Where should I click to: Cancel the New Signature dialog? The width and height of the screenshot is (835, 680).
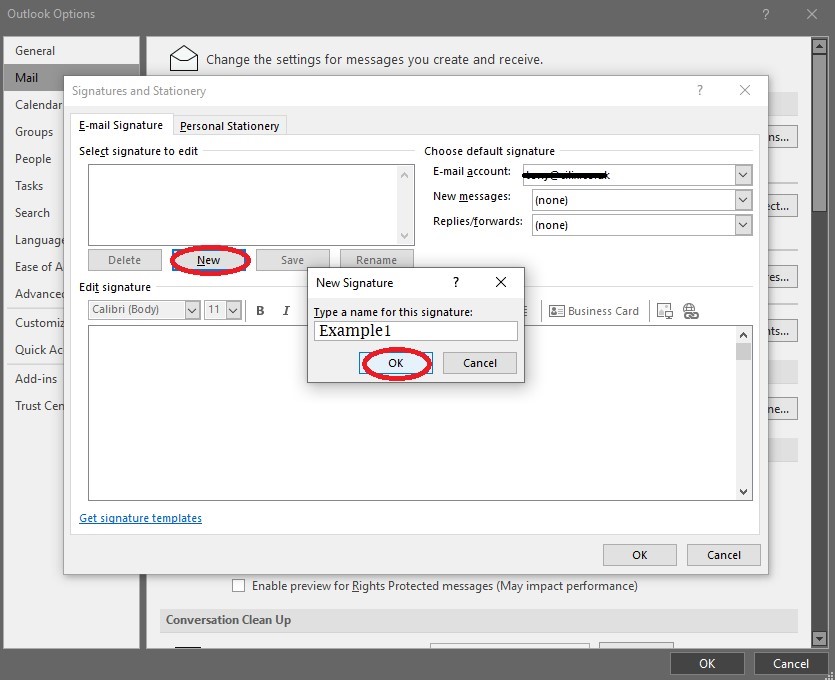point(479,363)
